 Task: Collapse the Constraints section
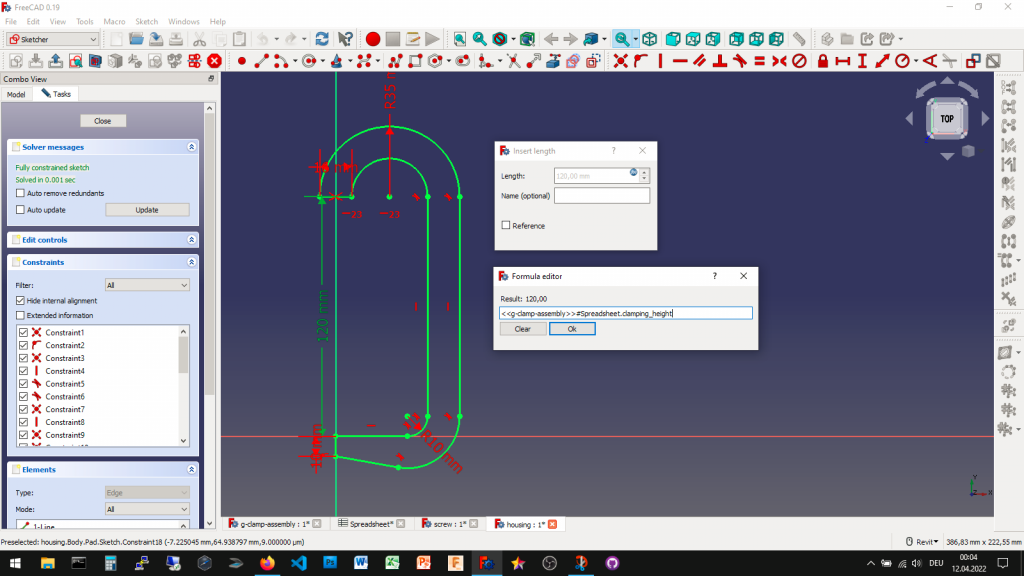tap(191, 262)
